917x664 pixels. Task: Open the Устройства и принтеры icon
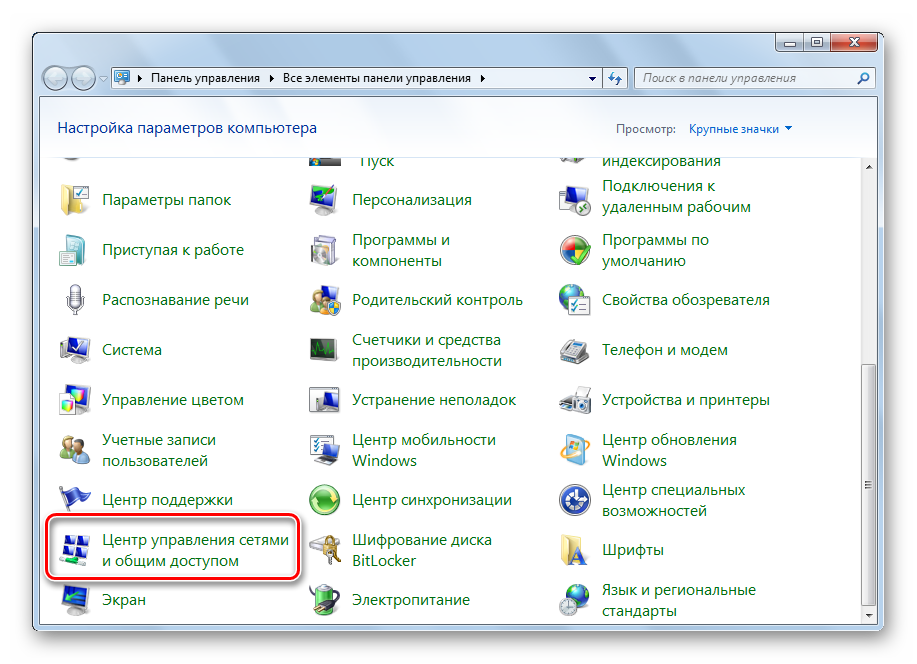576,399
